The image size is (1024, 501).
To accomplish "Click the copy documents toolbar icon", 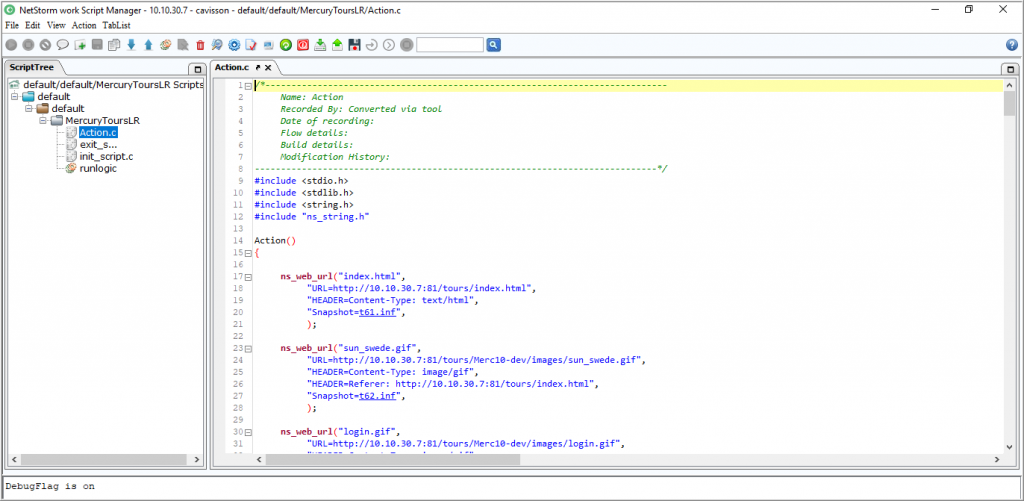I will click(x=114, y=45).
